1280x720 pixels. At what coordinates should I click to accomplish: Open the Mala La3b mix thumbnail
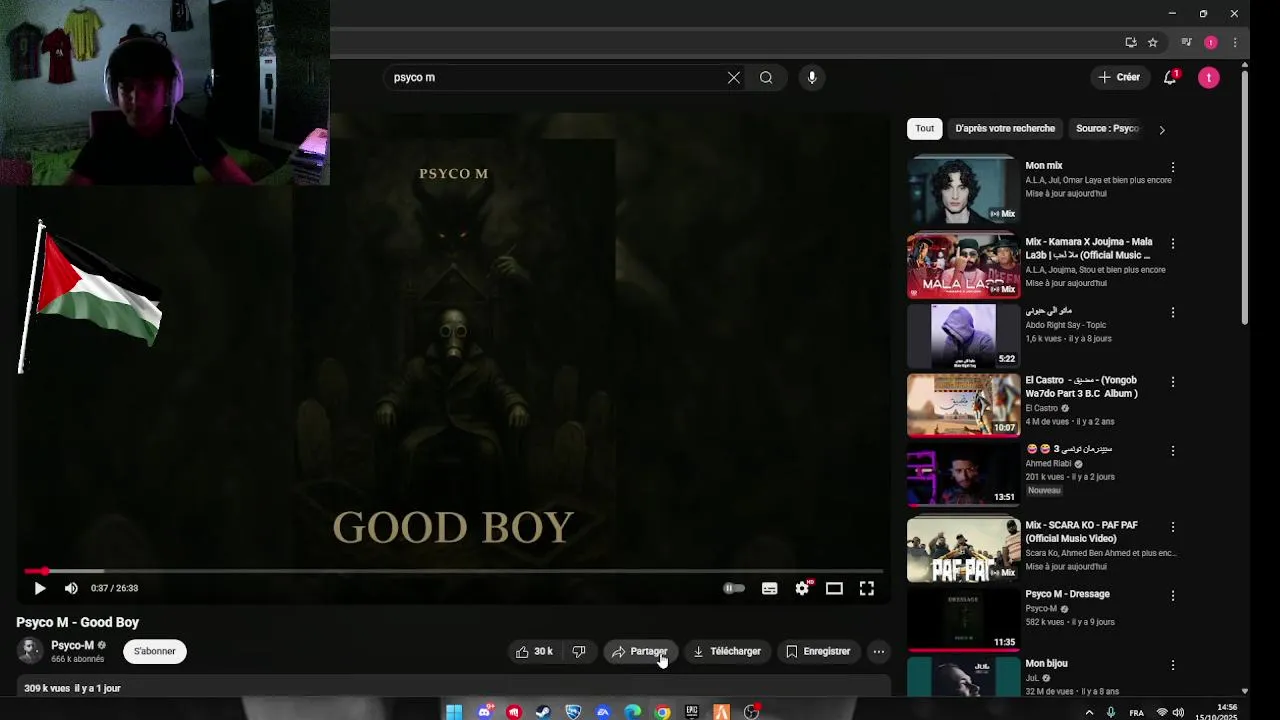(963, 266)
